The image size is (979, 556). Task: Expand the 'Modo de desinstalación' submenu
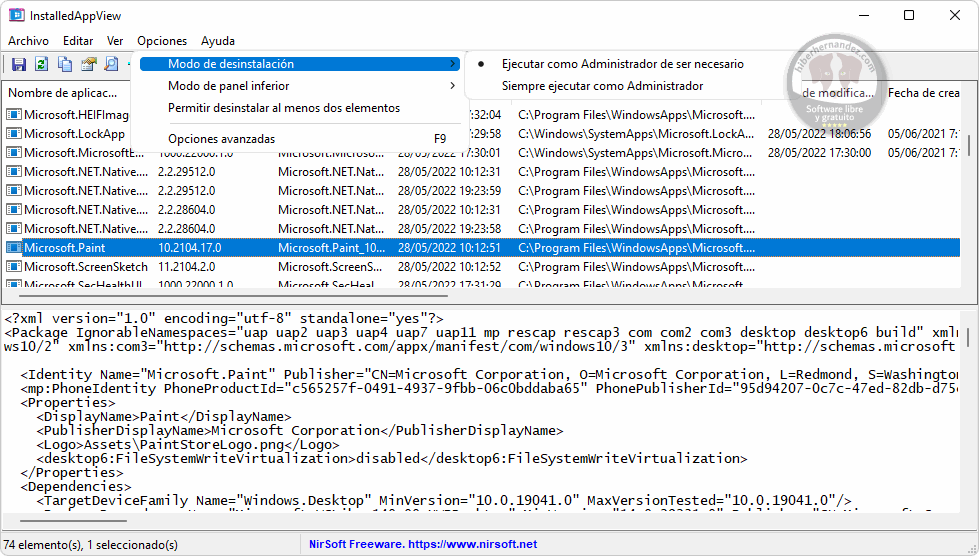tap(300, 64)
